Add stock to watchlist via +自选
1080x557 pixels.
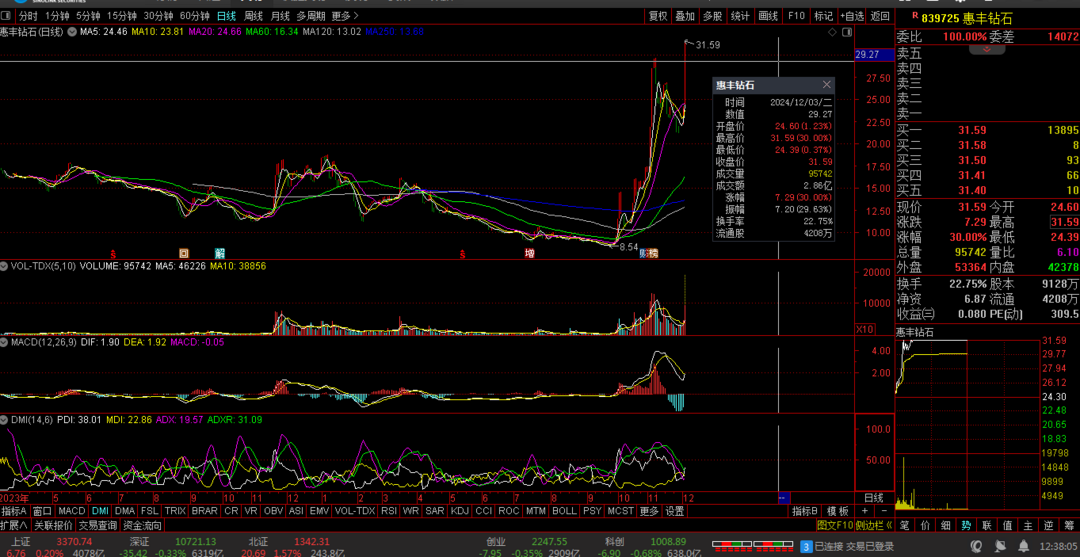click(852, 15)
